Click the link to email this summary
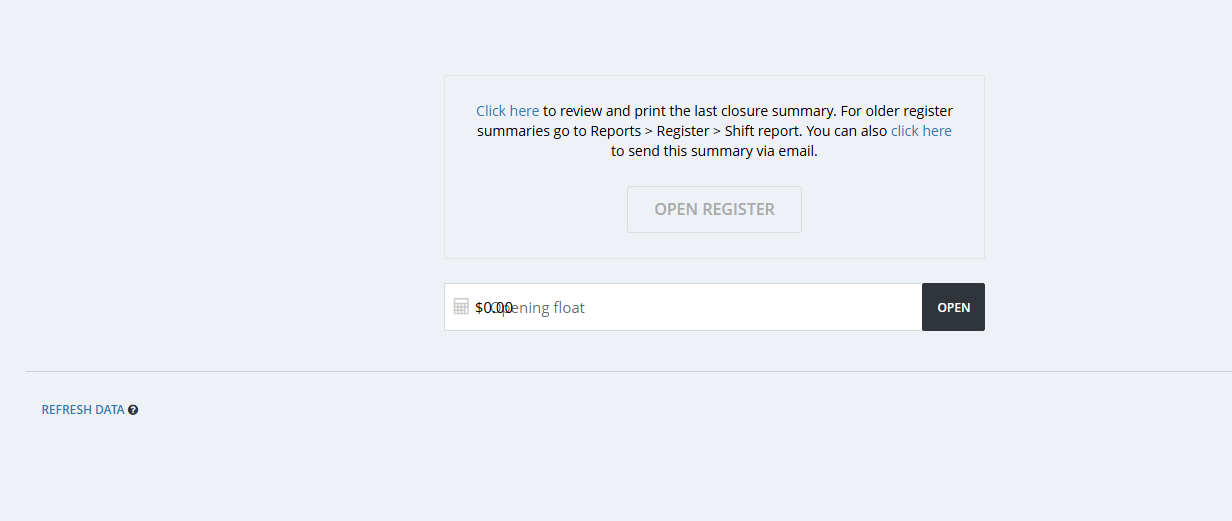The image size is (1232, 521). (x=921, y=131)
